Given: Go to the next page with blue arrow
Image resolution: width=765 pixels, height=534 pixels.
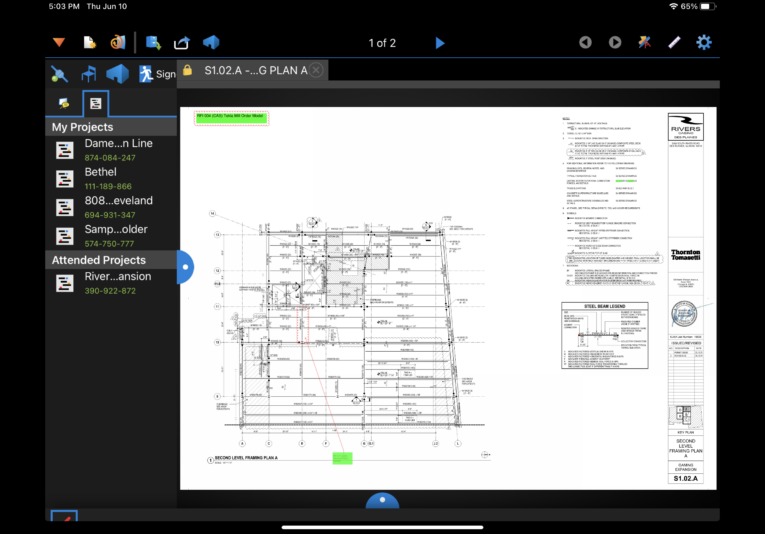Looking at the screenshot, I should 440,42.
